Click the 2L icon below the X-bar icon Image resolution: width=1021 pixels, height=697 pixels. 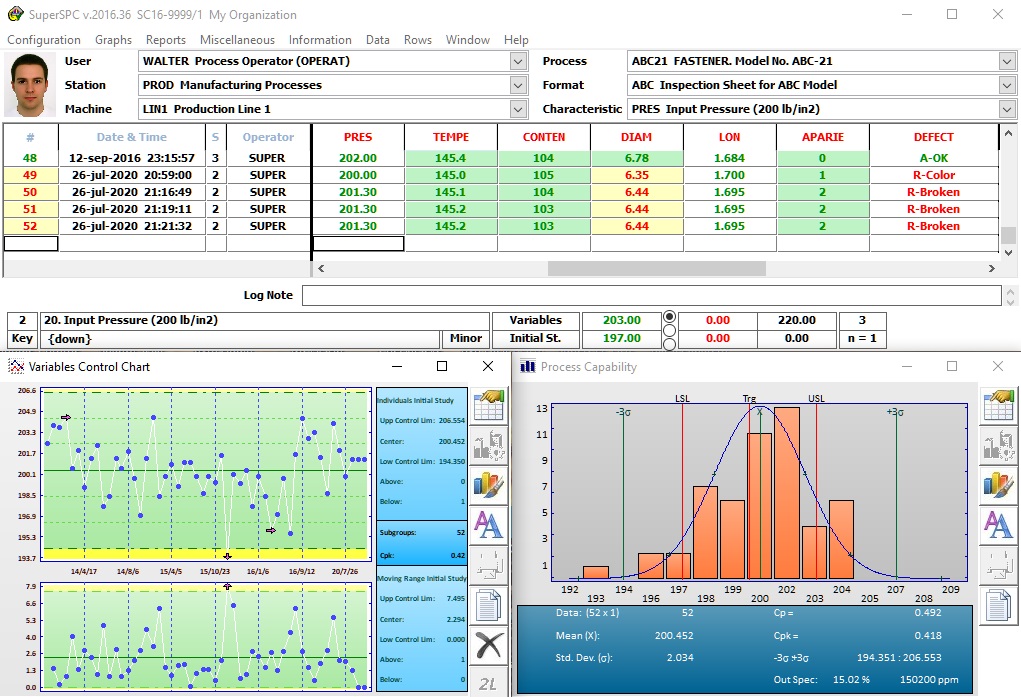tap(488, 682)
